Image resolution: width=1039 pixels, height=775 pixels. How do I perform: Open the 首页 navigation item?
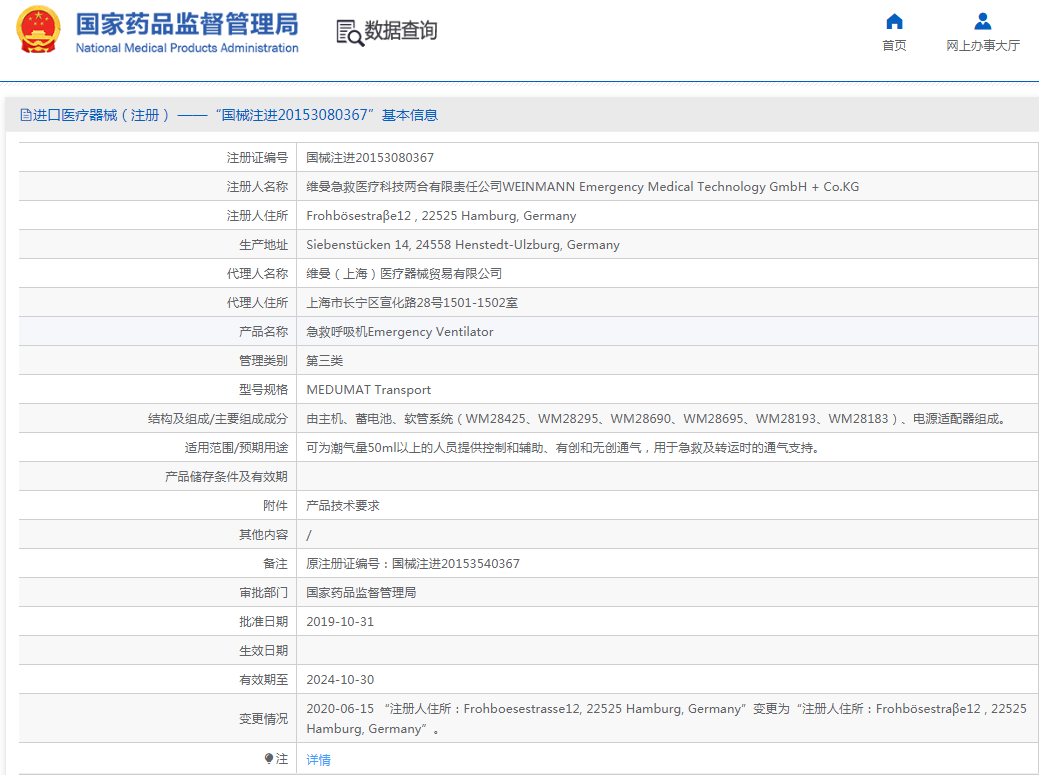894,46
